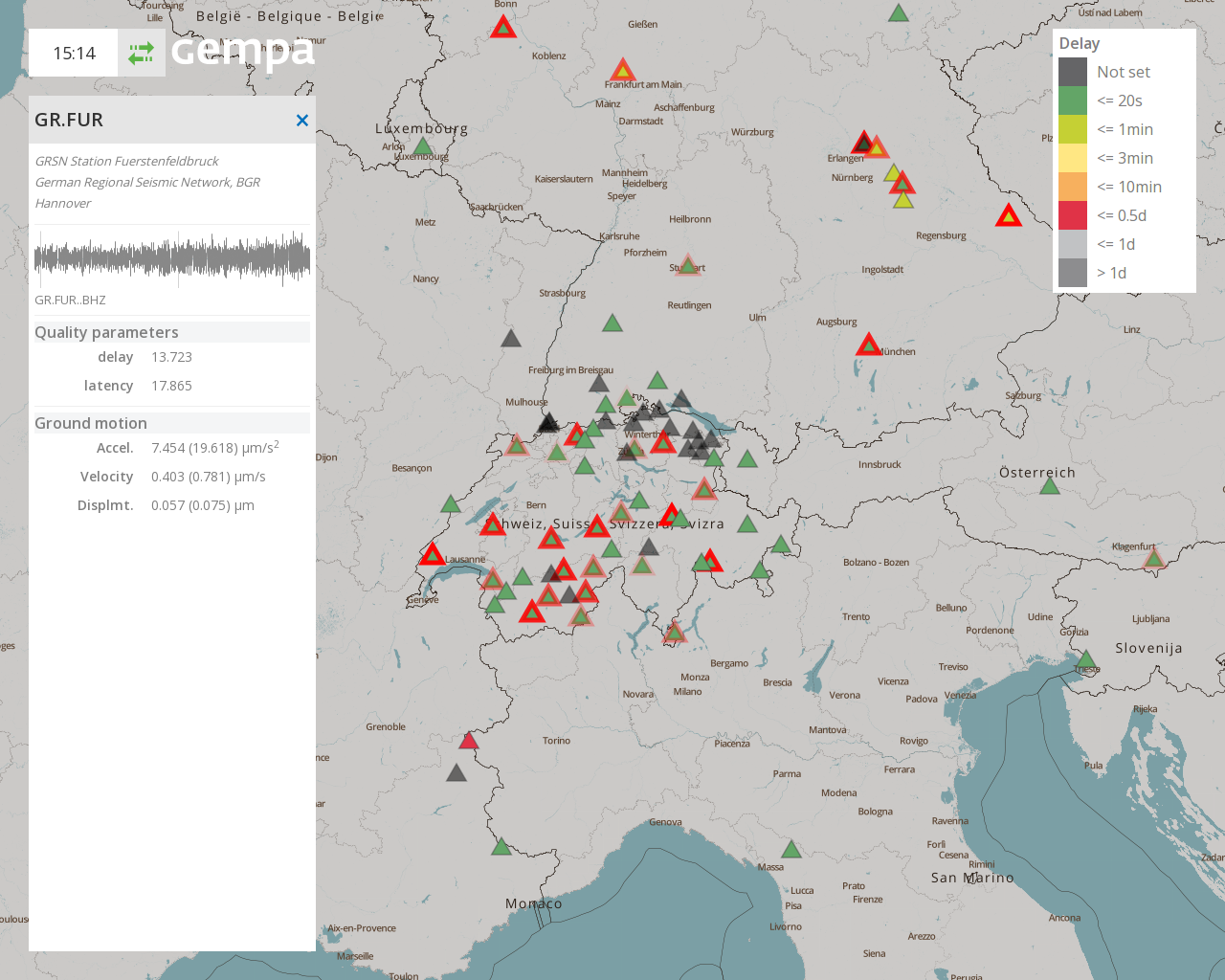Image resolution: width=1225 pixels, height=980 pixels.
Task: Click the Accel. value 7.454 (19.618) µm/s²
Action: click(215, 447)
